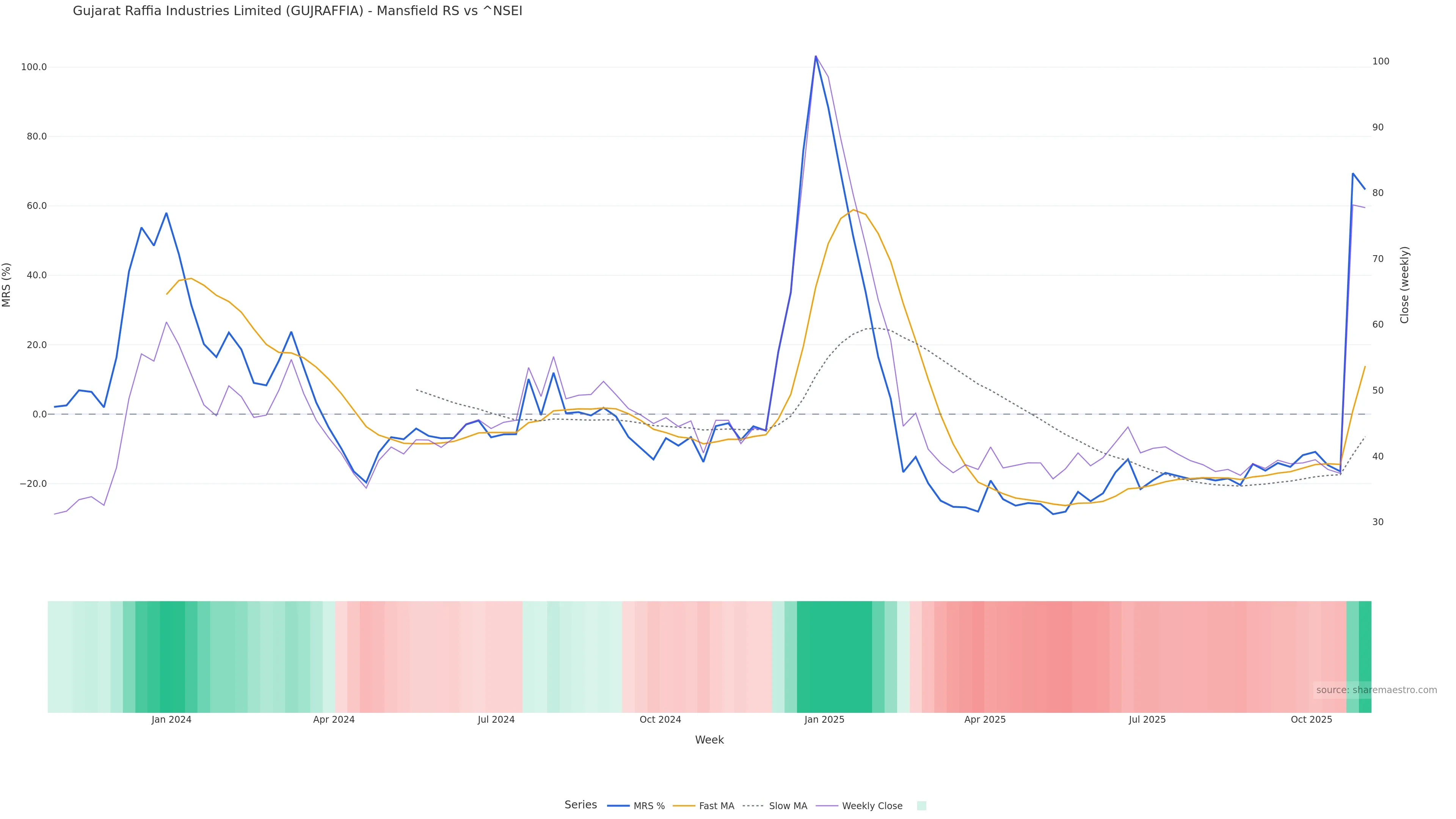Click the 'Jan 2025' x-axis tick label

(824, 720)
